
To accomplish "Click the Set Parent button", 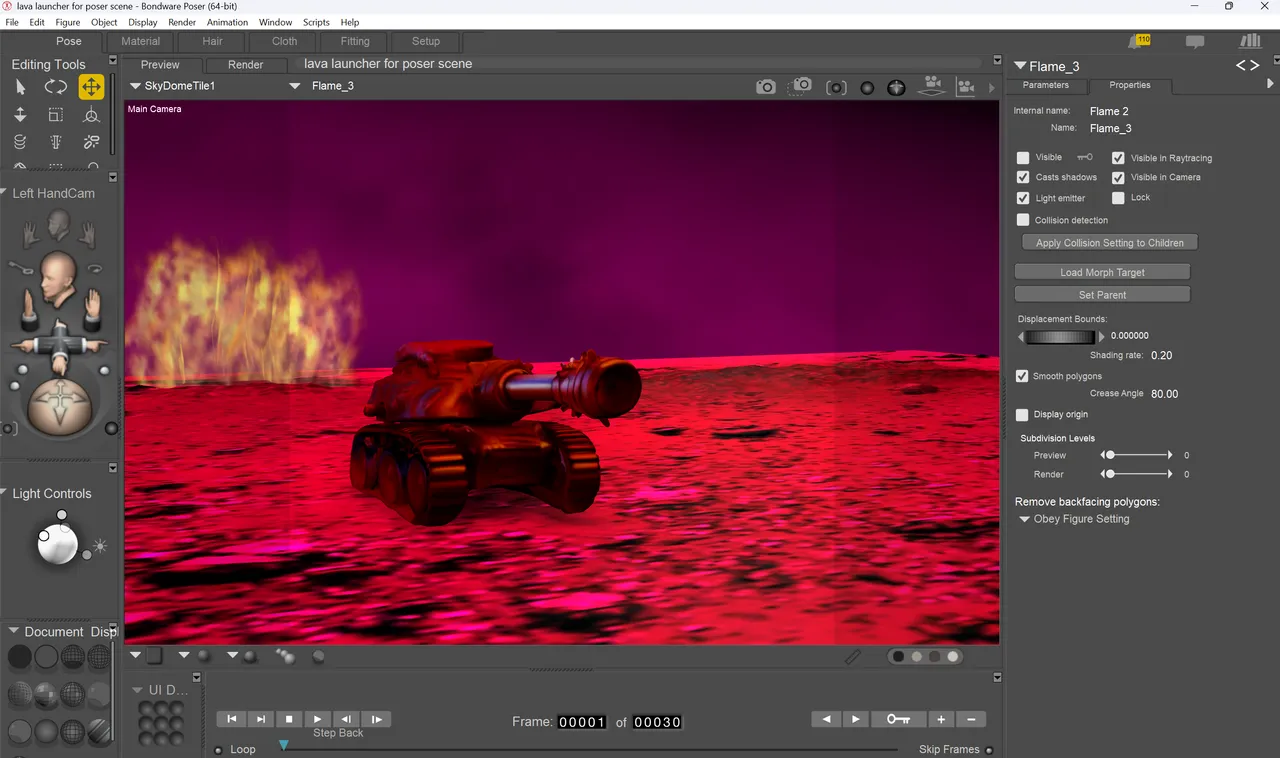I will point(1102,295).
